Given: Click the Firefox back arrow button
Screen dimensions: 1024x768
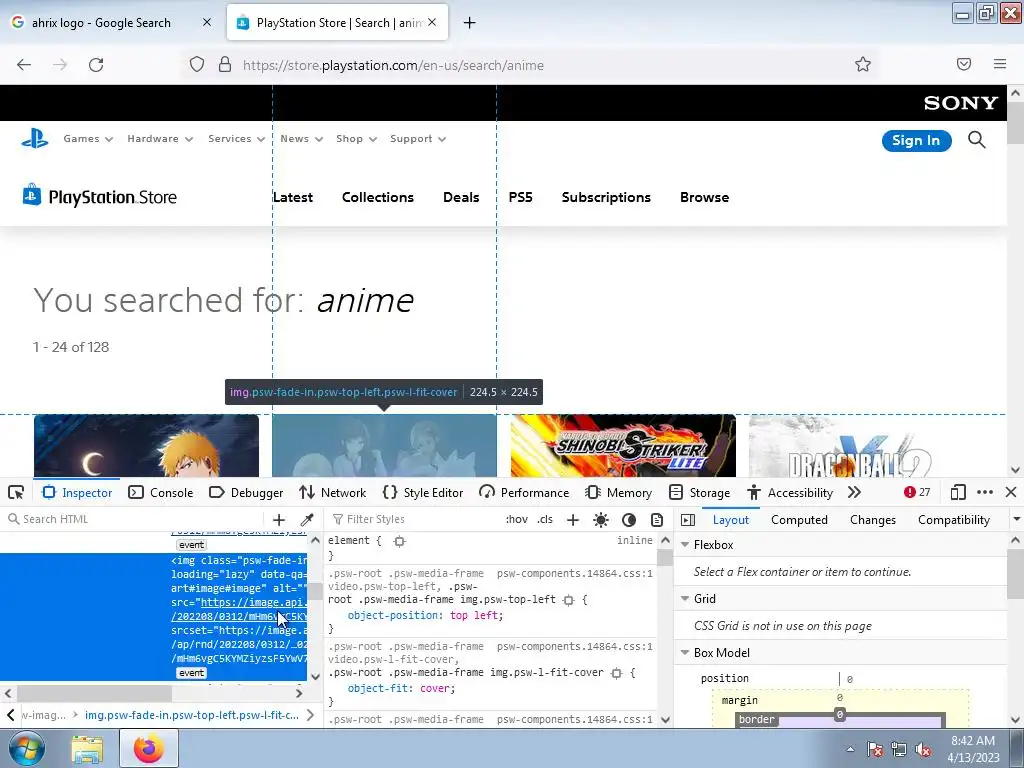Looking at the screenshot, I should click(x=24, y=65).
